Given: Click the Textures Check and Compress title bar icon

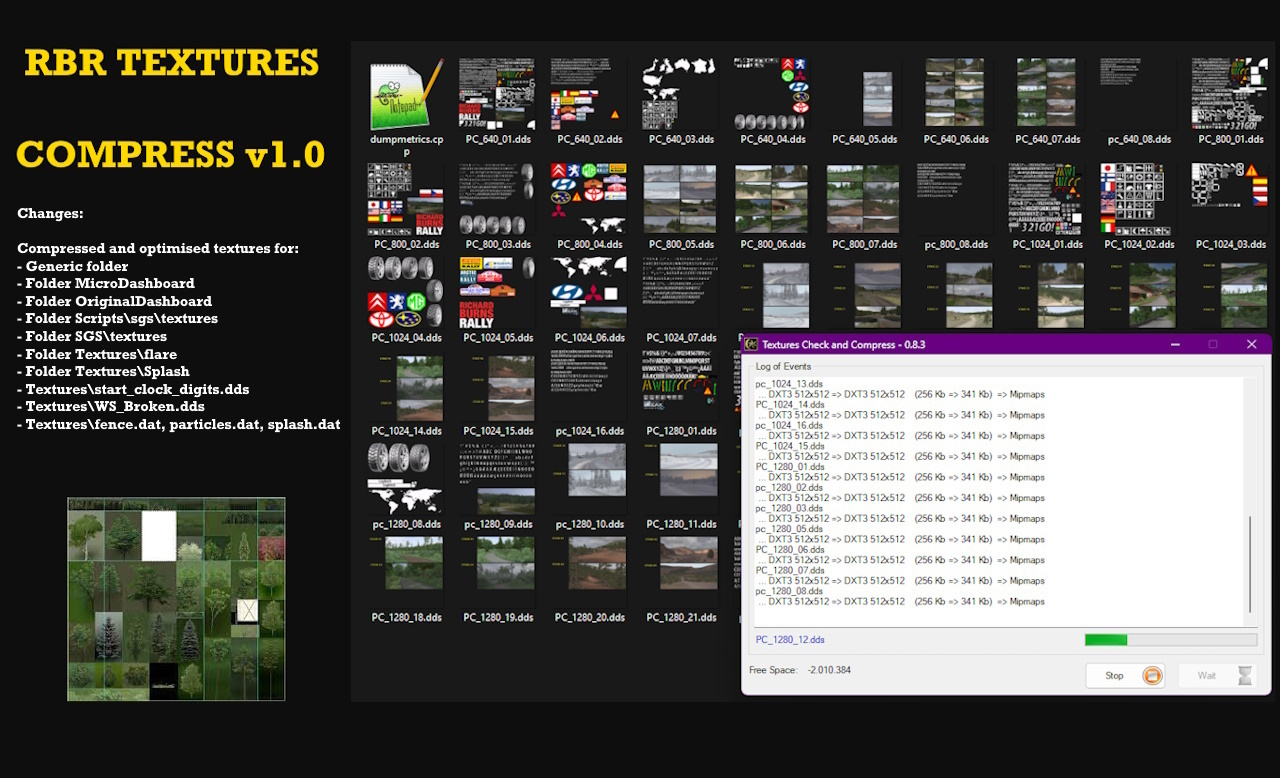Looking at the screenshot, I should point(750,344).
